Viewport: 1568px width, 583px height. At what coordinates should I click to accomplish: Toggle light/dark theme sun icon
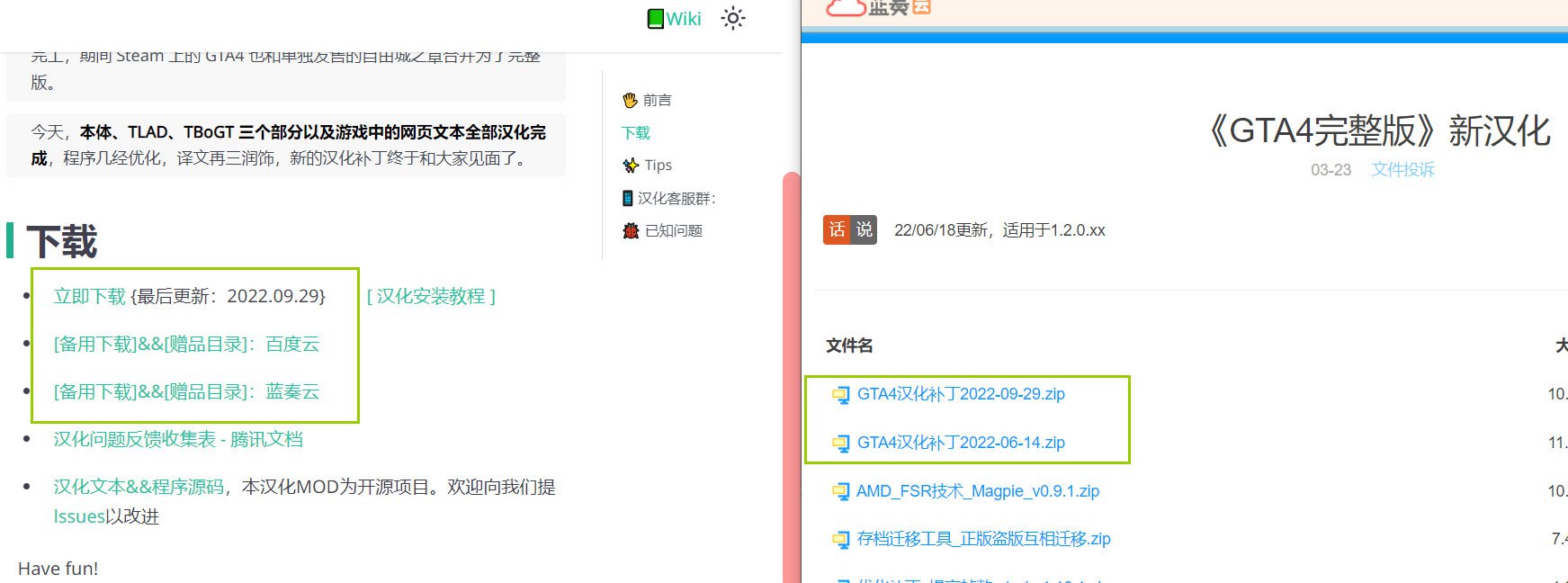click(733, 18)
